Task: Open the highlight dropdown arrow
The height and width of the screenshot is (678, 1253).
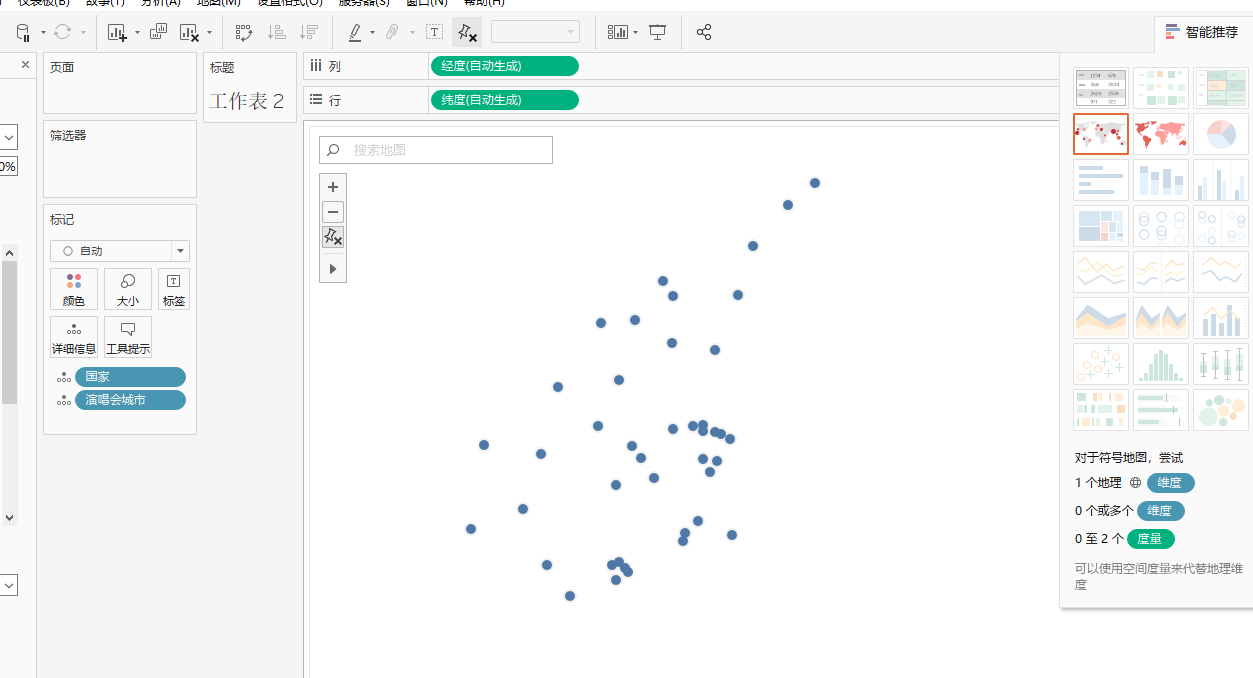Action: tap(372, 33)
